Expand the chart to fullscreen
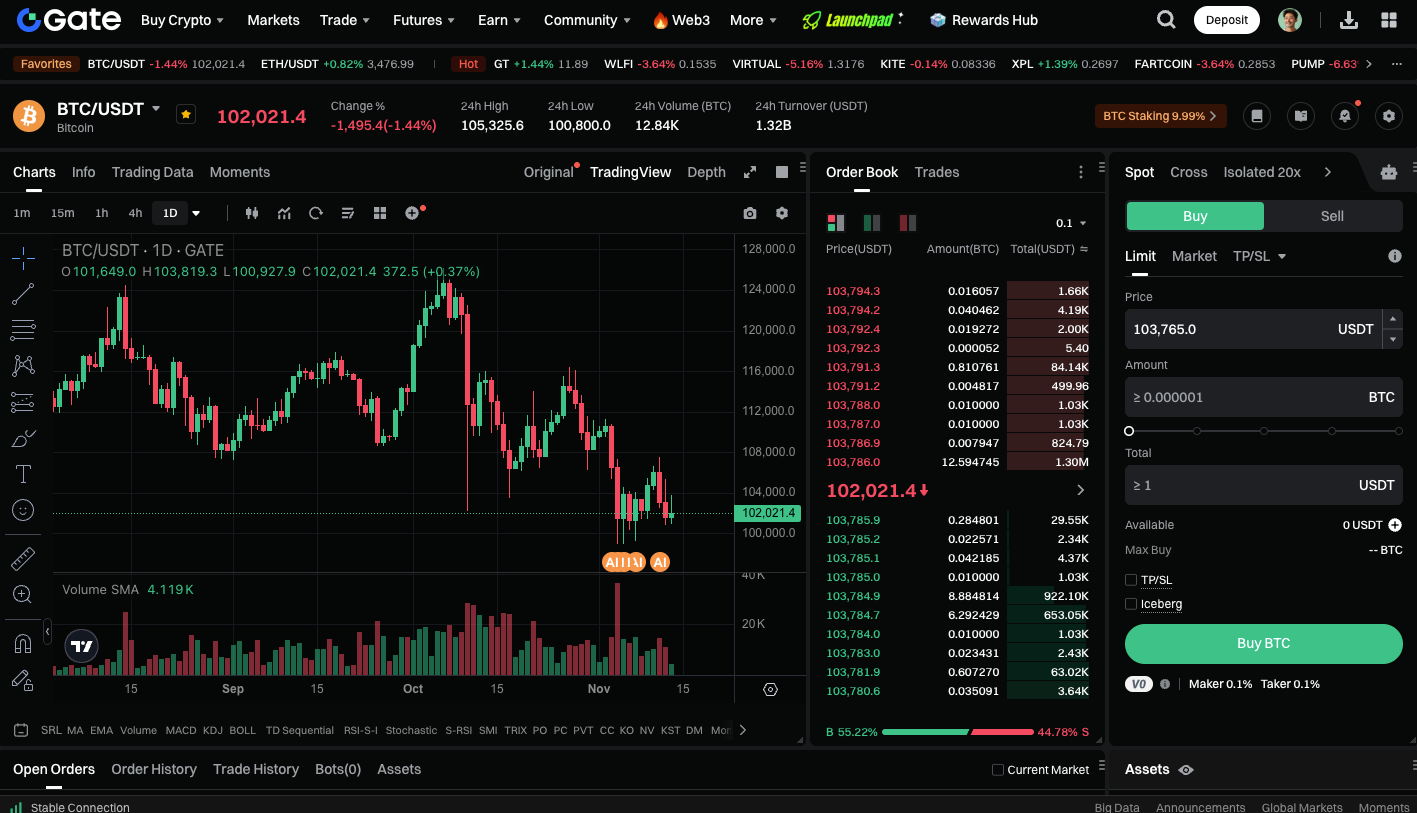This screenshot has width=1417, height=813. 750,172
